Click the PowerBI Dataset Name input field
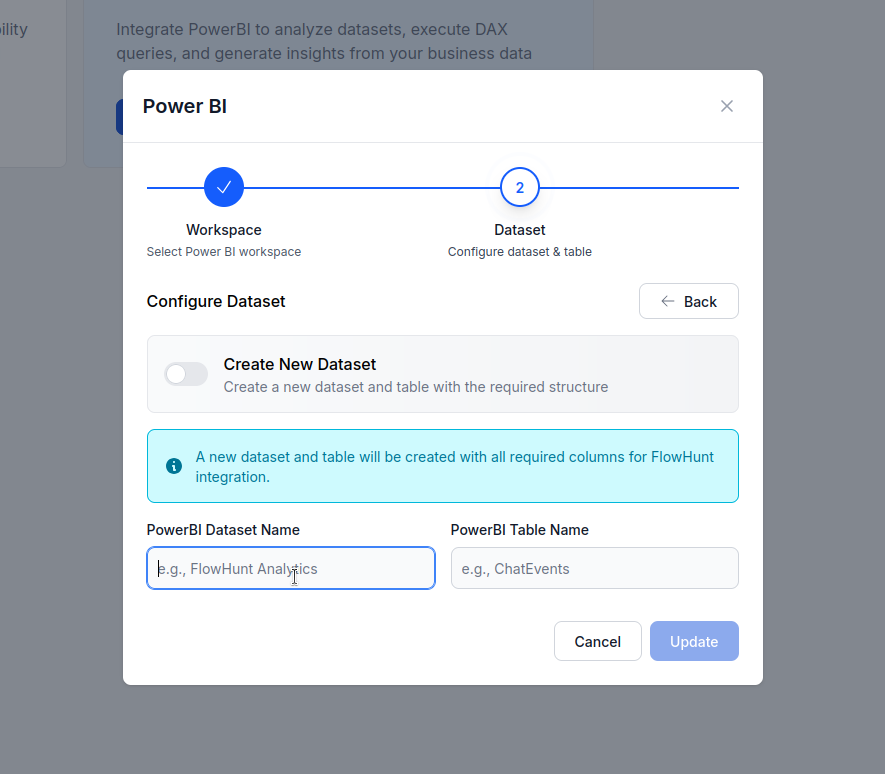The image size is (885, 774). (x=291, y=568)
